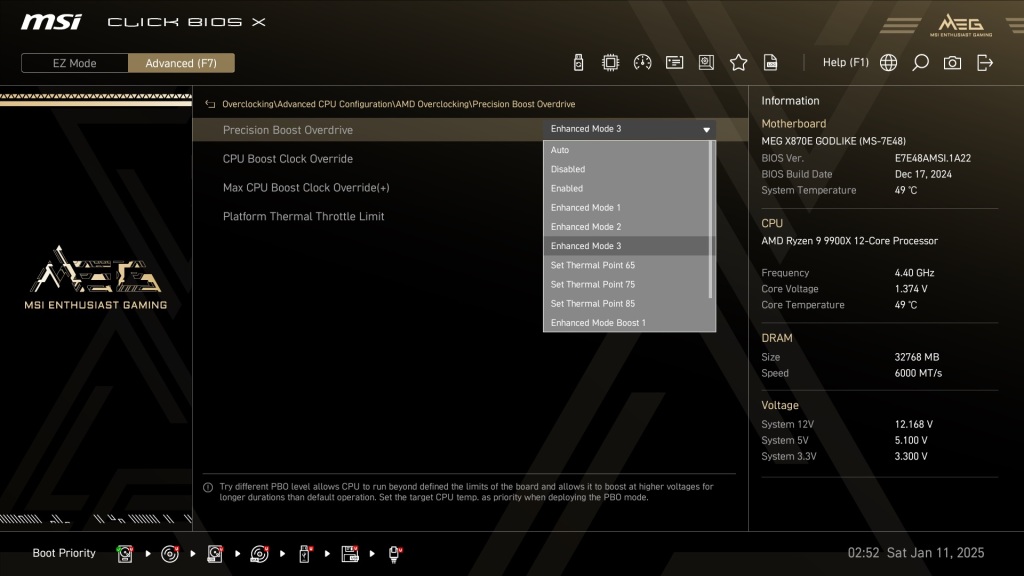This screenshot has width=1024, height=576.
Task: Switch to EZ Mode
Action: click(74, 63)
